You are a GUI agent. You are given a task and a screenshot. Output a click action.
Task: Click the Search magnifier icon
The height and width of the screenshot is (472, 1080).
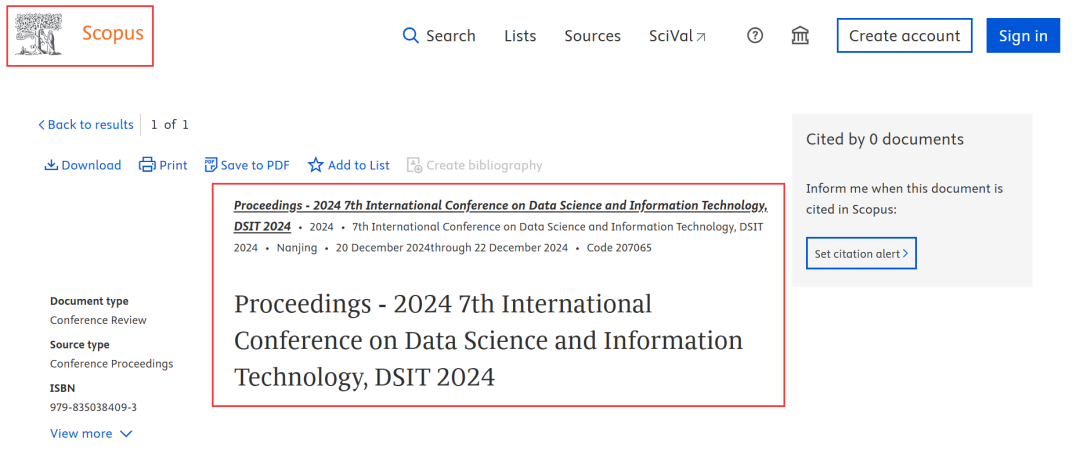[411, 36]
